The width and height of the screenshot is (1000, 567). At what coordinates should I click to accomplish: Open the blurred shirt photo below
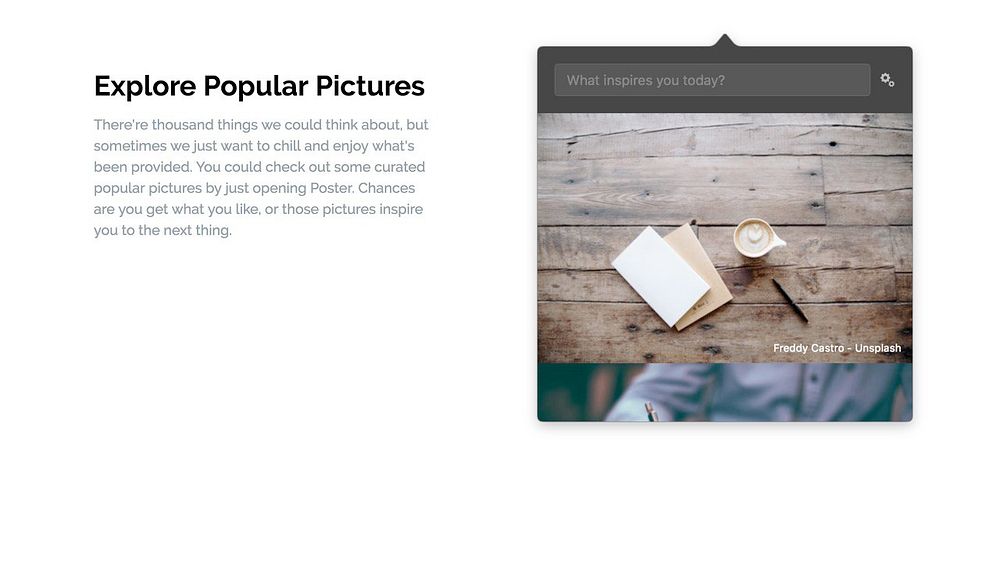pyautogui.click(x=724, y=392)
